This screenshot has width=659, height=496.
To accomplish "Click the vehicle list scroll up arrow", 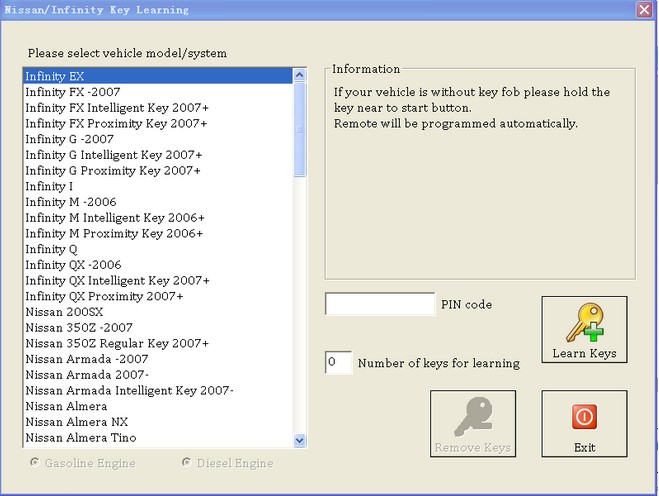I will coord(300,75).
